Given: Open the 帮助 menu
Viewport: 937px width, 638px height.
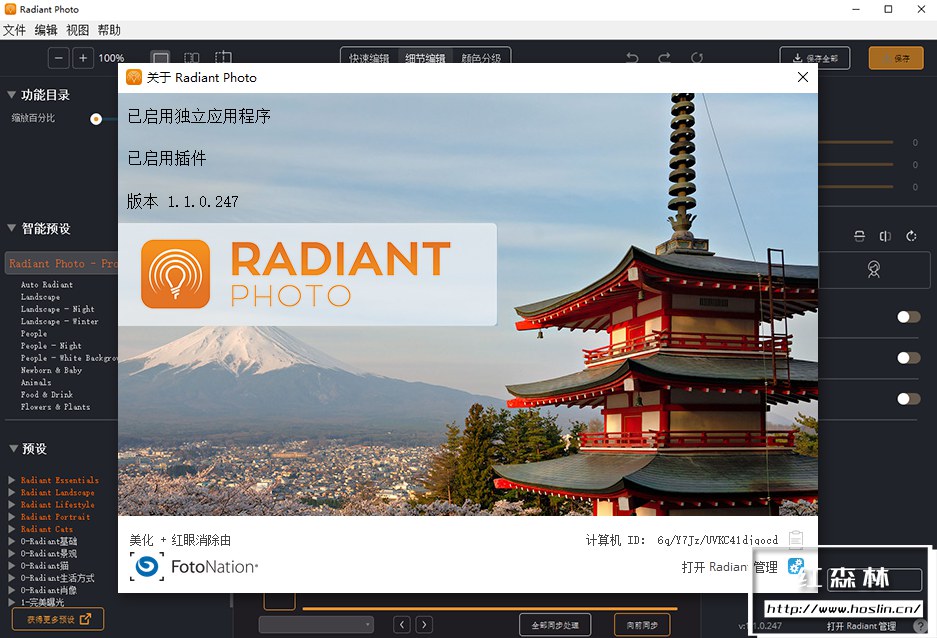Looking at the screenshot, I should pyautogui.click(x=109, y=30).
